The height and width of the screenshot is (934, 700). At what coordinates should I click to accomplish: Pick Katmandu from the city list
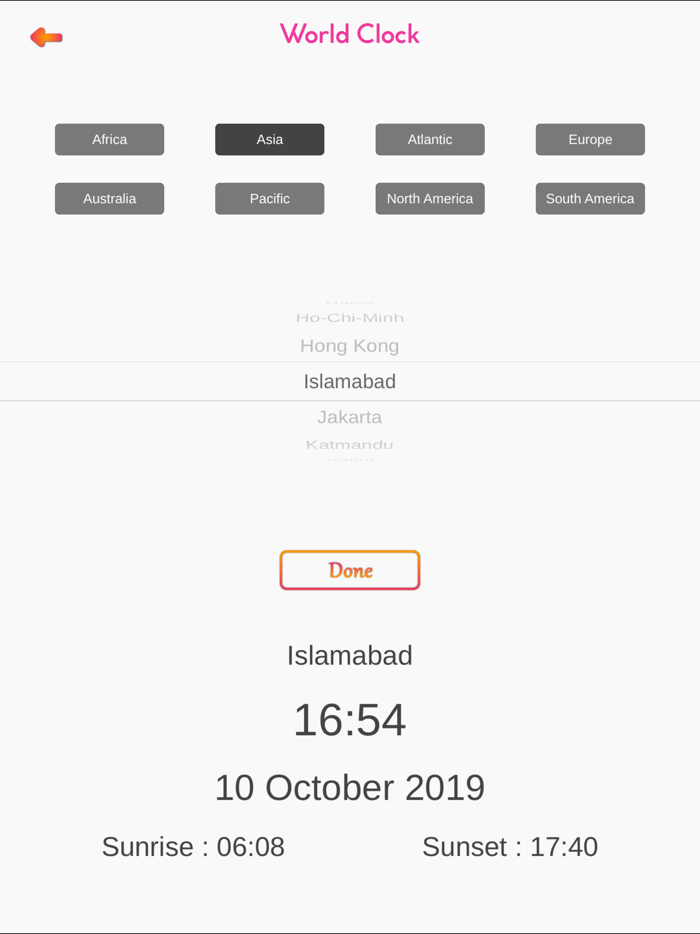[349, 443]
